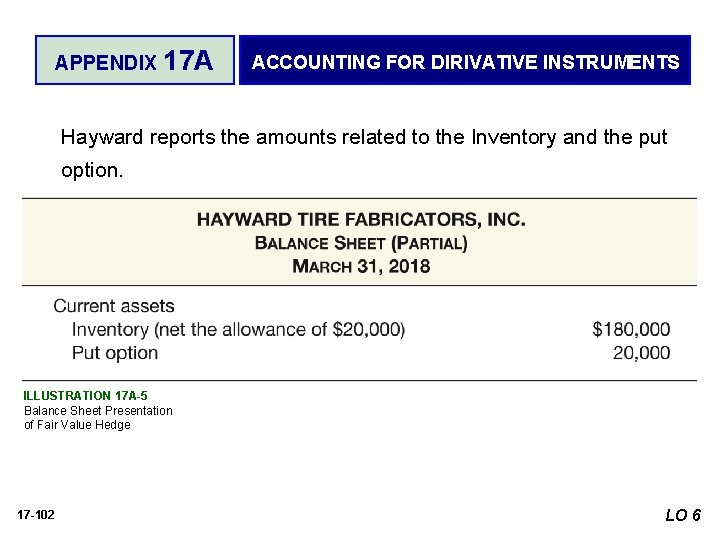Select the Hayward Tire Fabricators, Inc. heading
720x540 pixels.
click(x=360, y=220)
